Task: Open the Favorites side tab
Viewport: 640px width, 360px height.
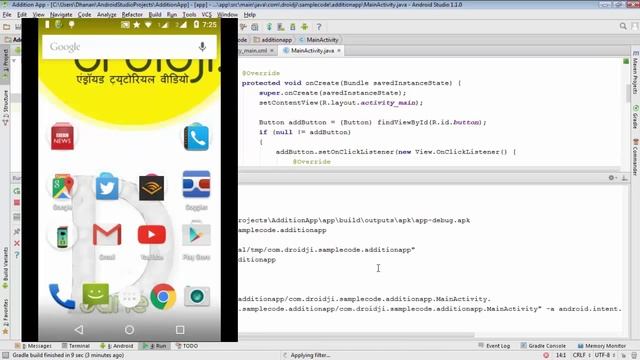Action: 5,316
